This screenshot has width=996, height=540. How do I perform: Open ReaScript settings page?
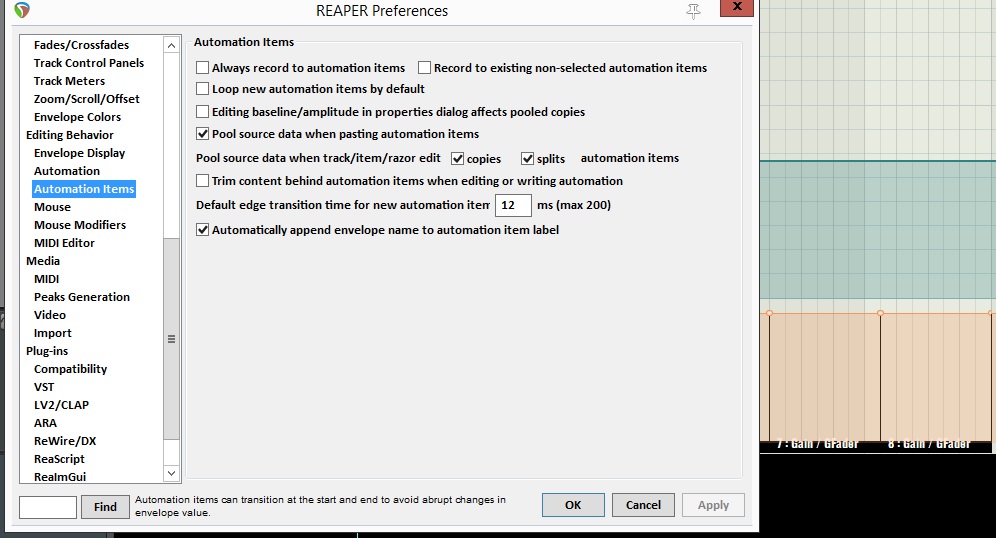59,459
